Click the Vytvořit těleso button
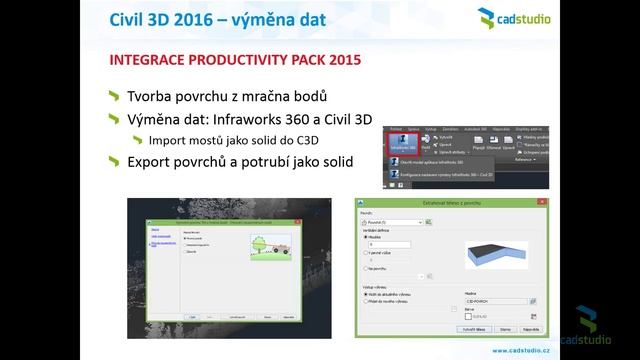The width and height of the screenshot is (640, 360). coord(474,329)
